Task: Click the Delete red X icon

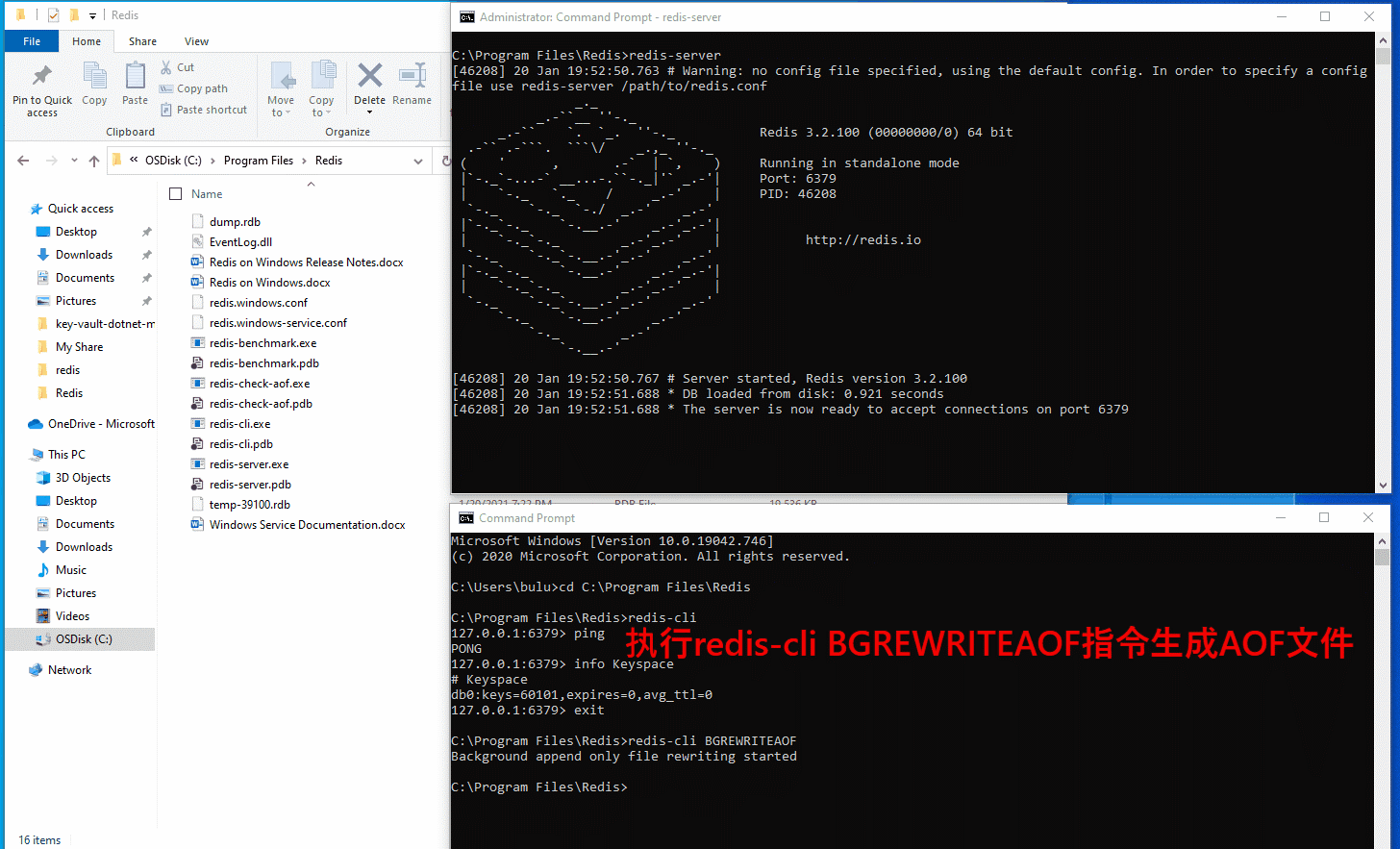Action: [369, 75]
